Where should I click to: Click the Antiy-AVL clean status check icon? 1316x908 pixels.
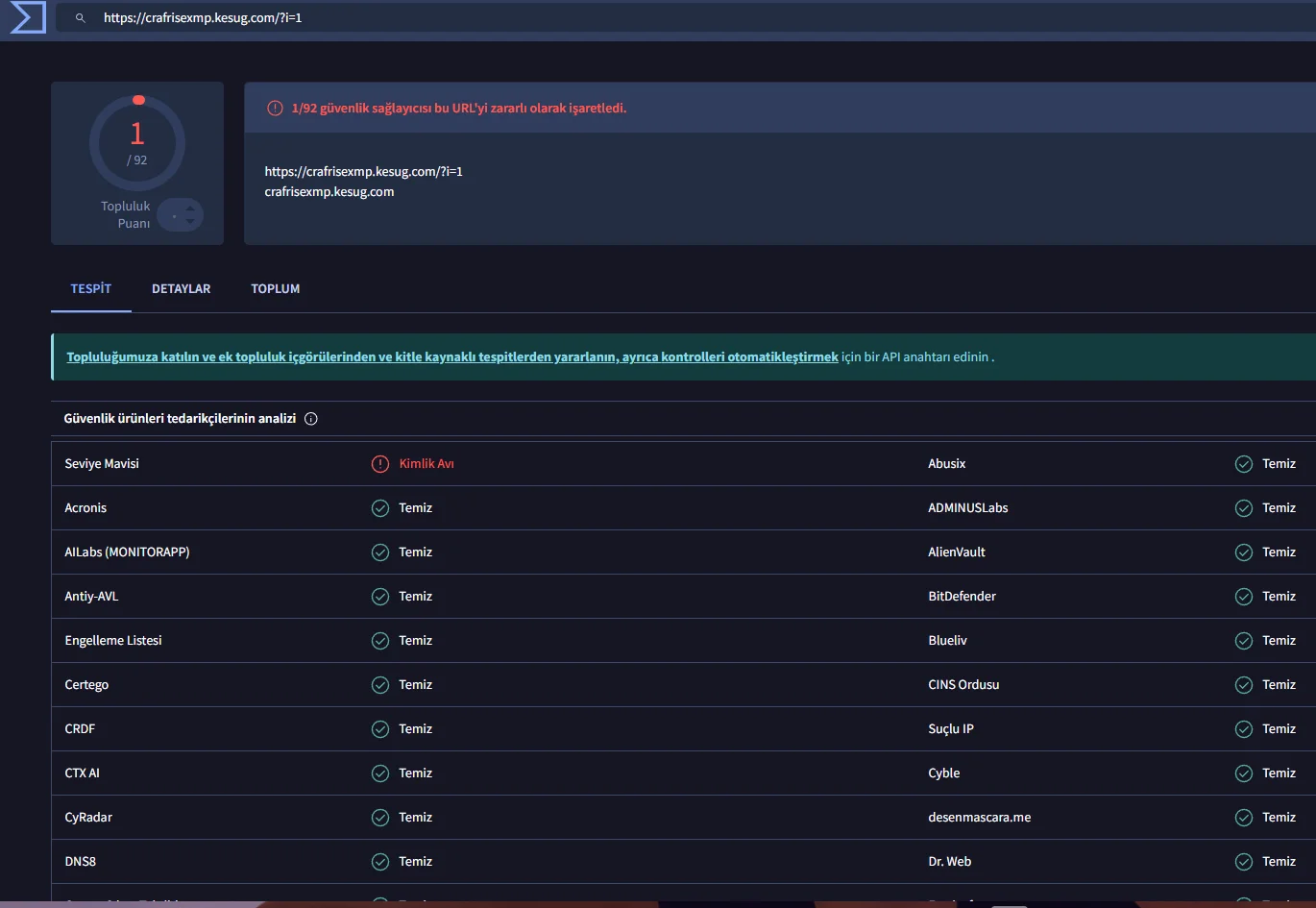(380, 597)
